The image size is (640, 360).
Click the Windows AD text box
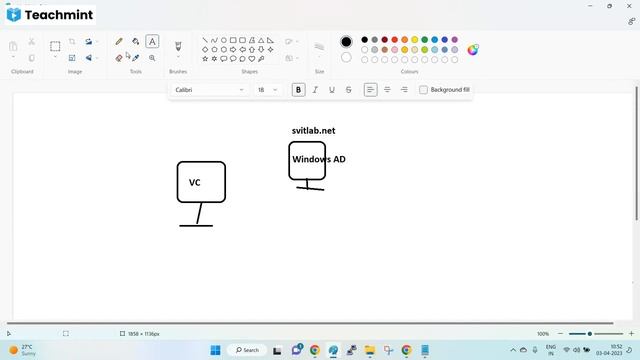tap(319, 159)
